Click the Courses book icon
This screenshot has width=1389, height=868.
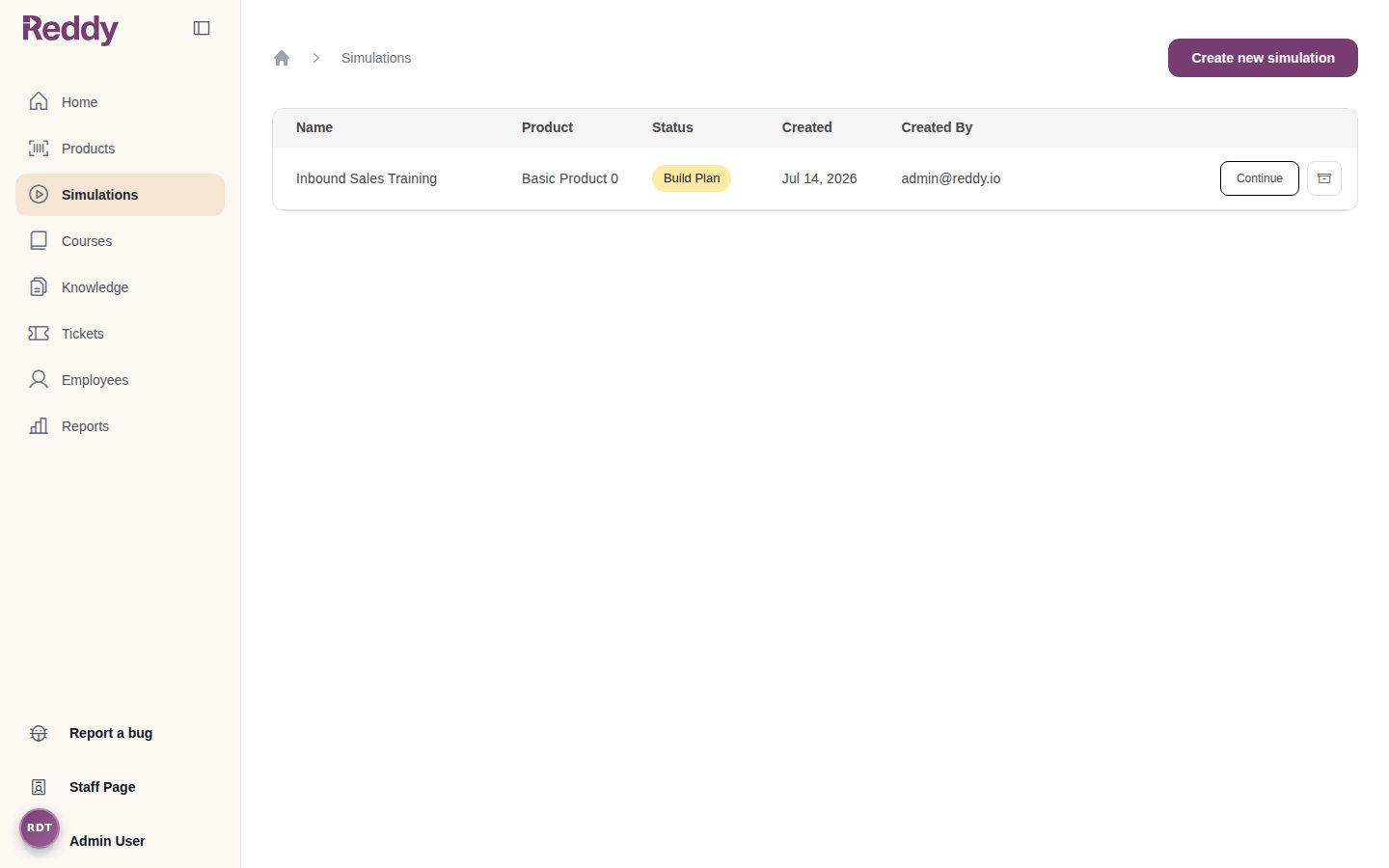tap(39, 240)
